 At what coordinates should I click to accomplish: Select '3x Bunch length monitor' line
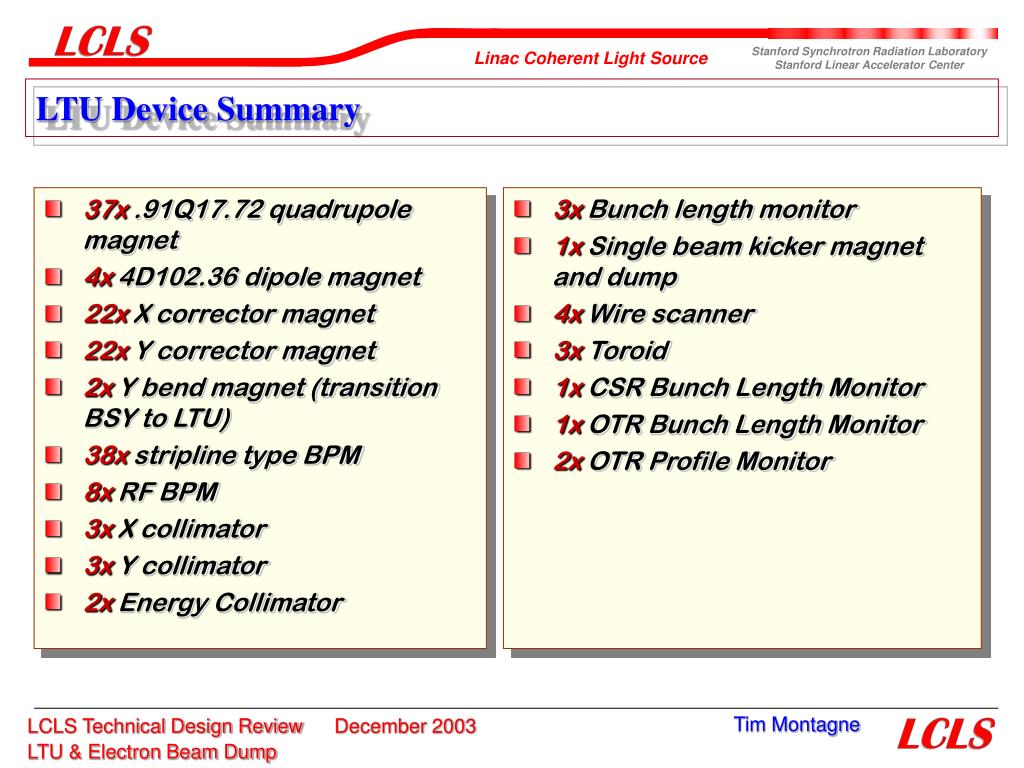(x=705, y=210)
